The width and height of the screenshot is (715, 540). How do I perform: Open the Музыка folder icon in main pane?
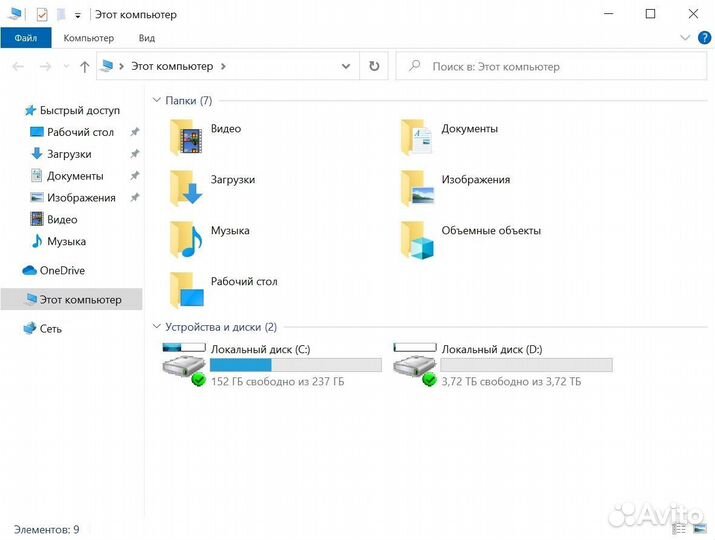tap(186, 239)
